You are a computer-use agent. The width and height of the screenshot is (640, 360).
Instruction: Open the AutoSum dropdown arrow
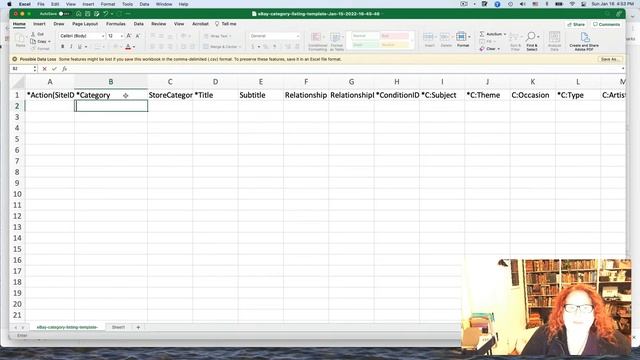click(505, 34)
